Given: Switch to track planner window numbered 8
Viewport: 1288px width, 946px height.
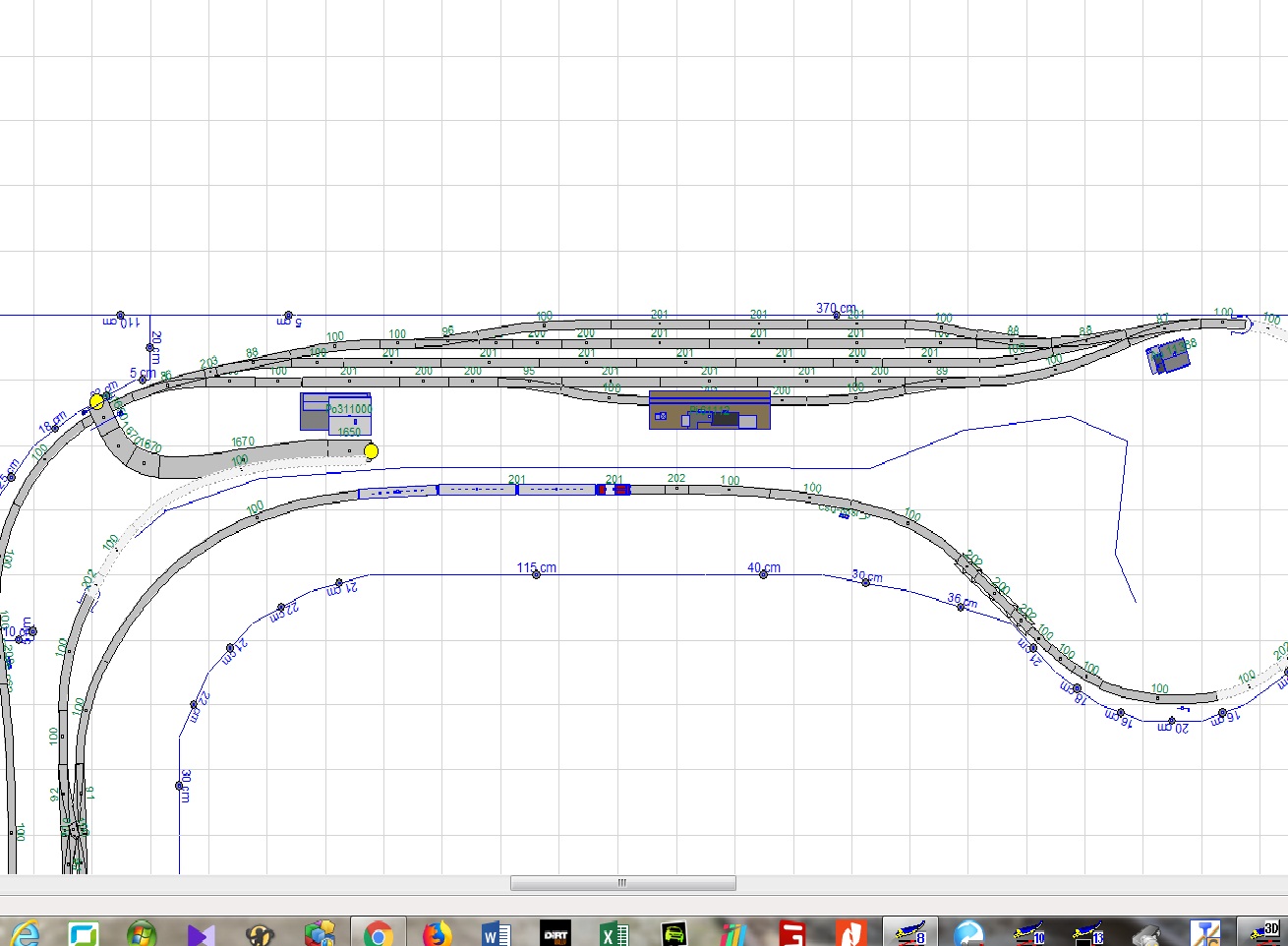Looking at the screenshot, I should [910, 932].
